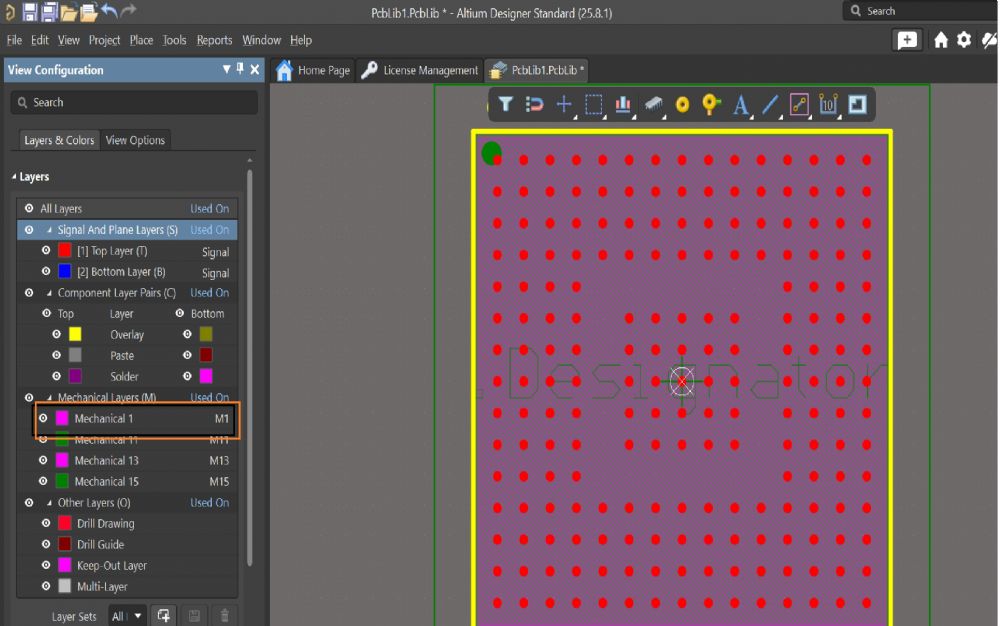
Task: Click the selection filter funnel icon
Action: tap(506, 104)
